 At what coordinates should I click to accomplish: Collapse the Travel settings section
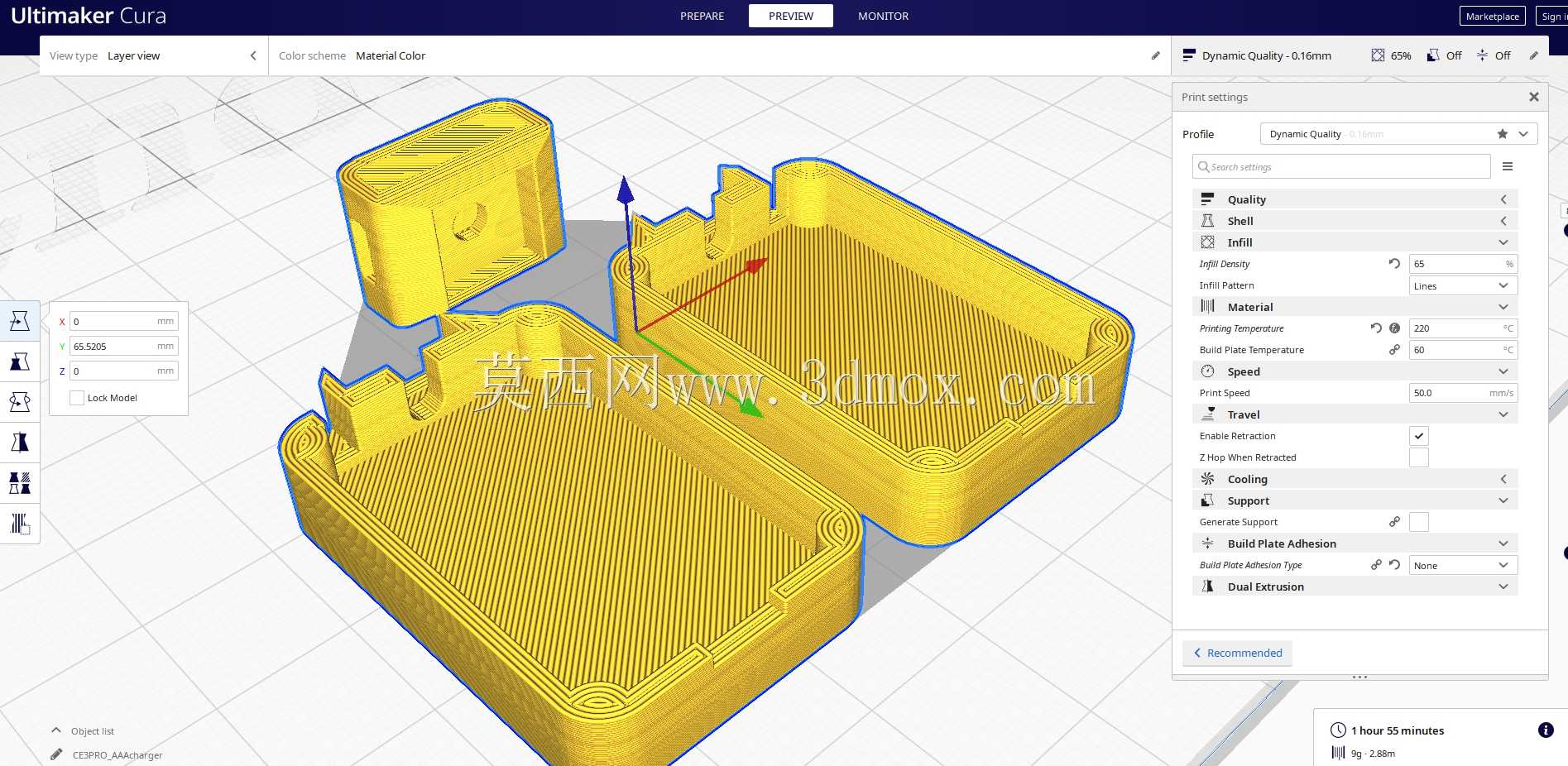click(x=1355, y=414)
